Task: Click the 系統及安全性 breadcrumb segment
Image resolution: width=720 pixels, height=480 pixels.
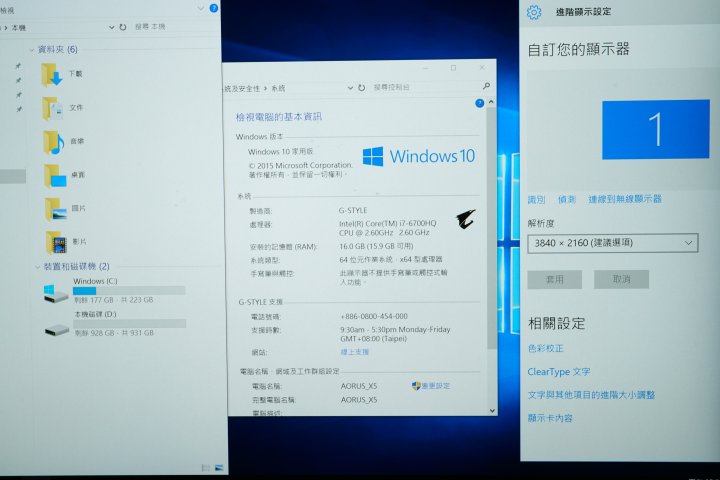Action: [242, 89]
